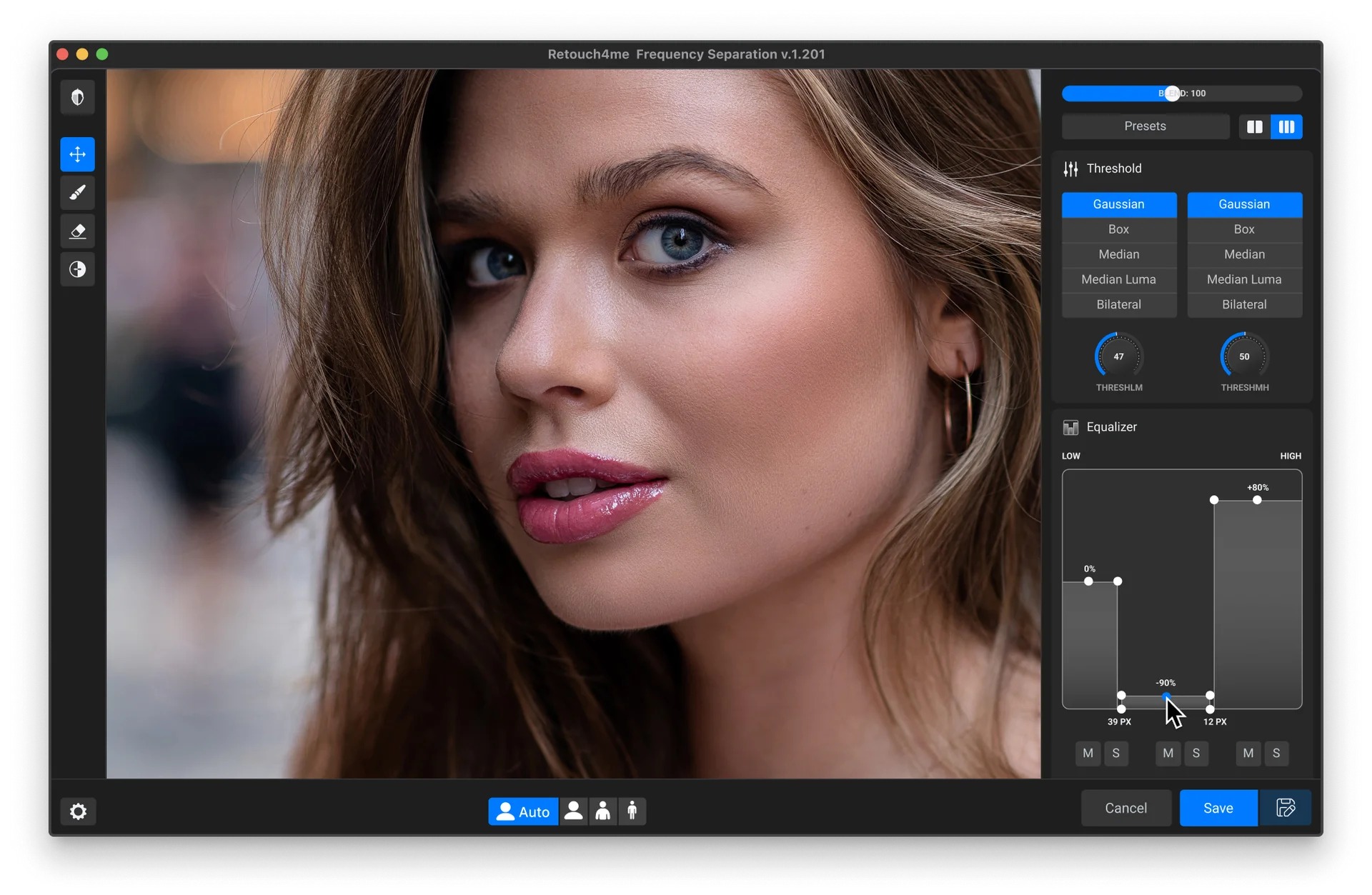
Task: Click the half-circle contrast tool icon
Action: 77,269
